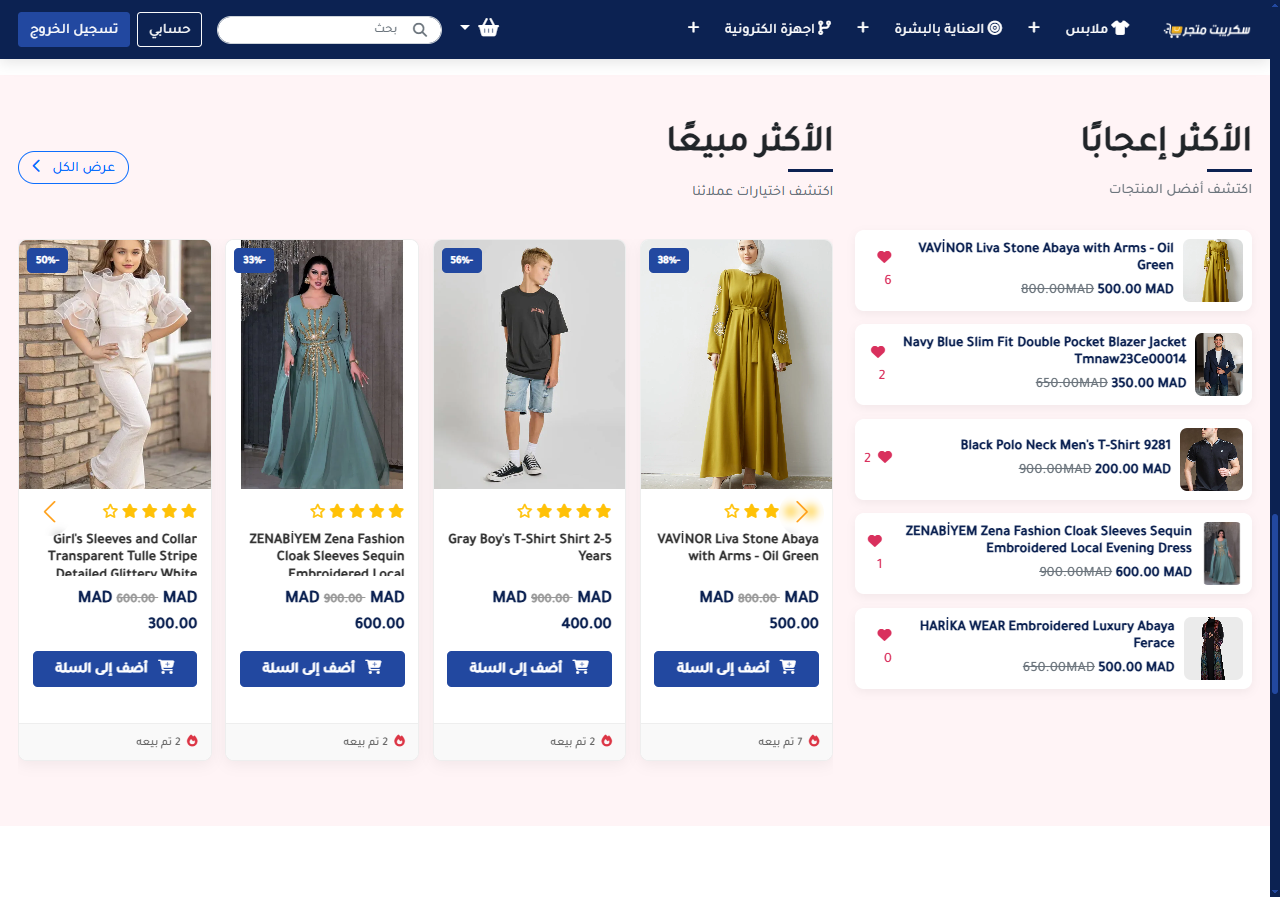Click the empty star on ZENABİYEM cloak rating

coord(318,512)
